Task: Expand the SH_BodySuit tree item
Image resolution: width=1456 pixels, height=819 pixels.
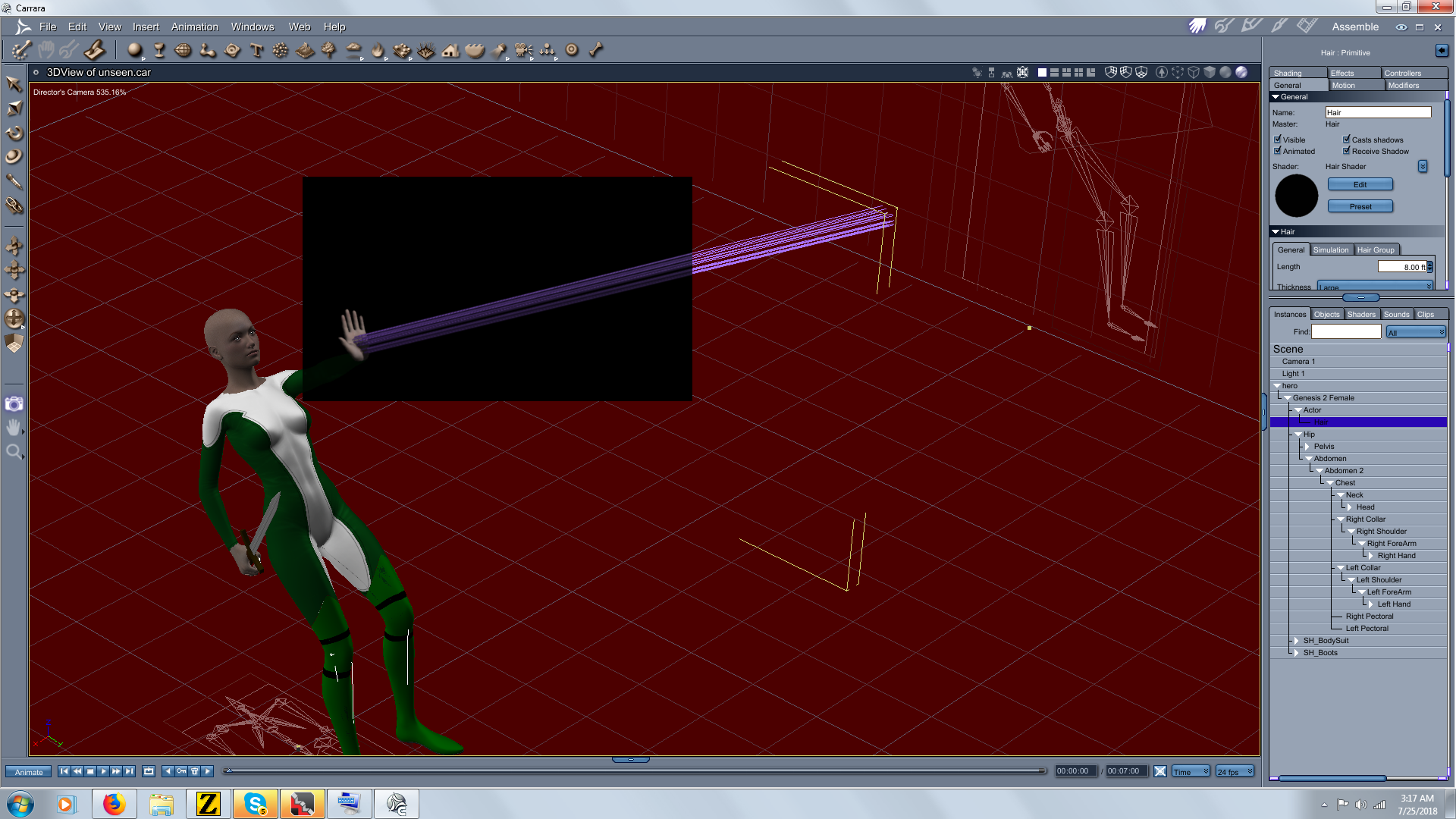Action: [1298, 641]
